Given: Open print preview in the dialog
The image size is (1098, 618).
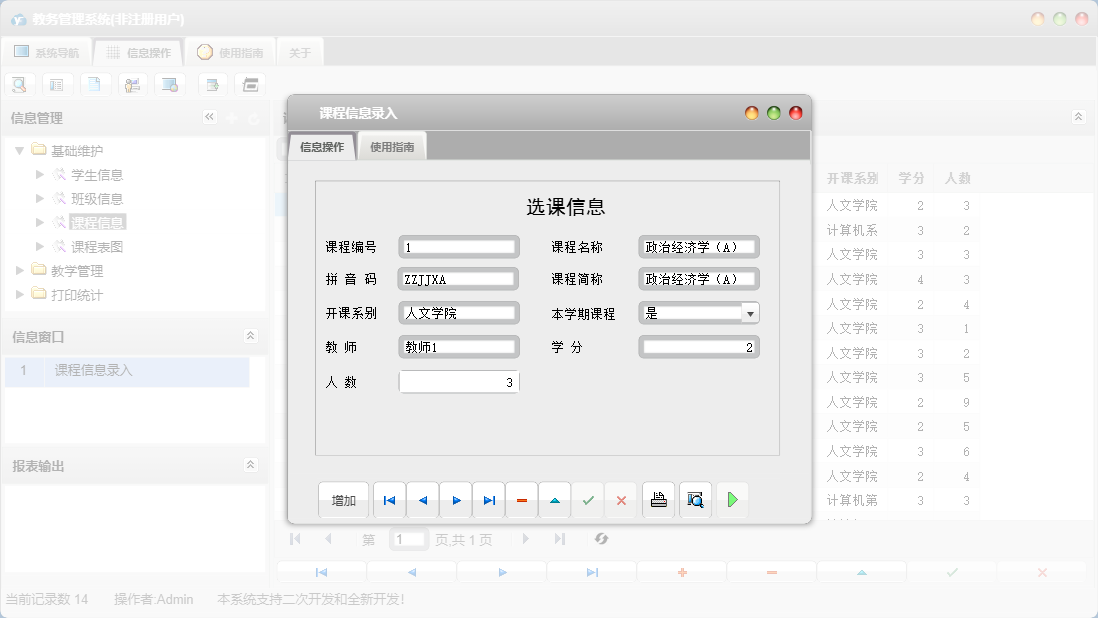Looking at the screenshot, I should click(695, 500).
